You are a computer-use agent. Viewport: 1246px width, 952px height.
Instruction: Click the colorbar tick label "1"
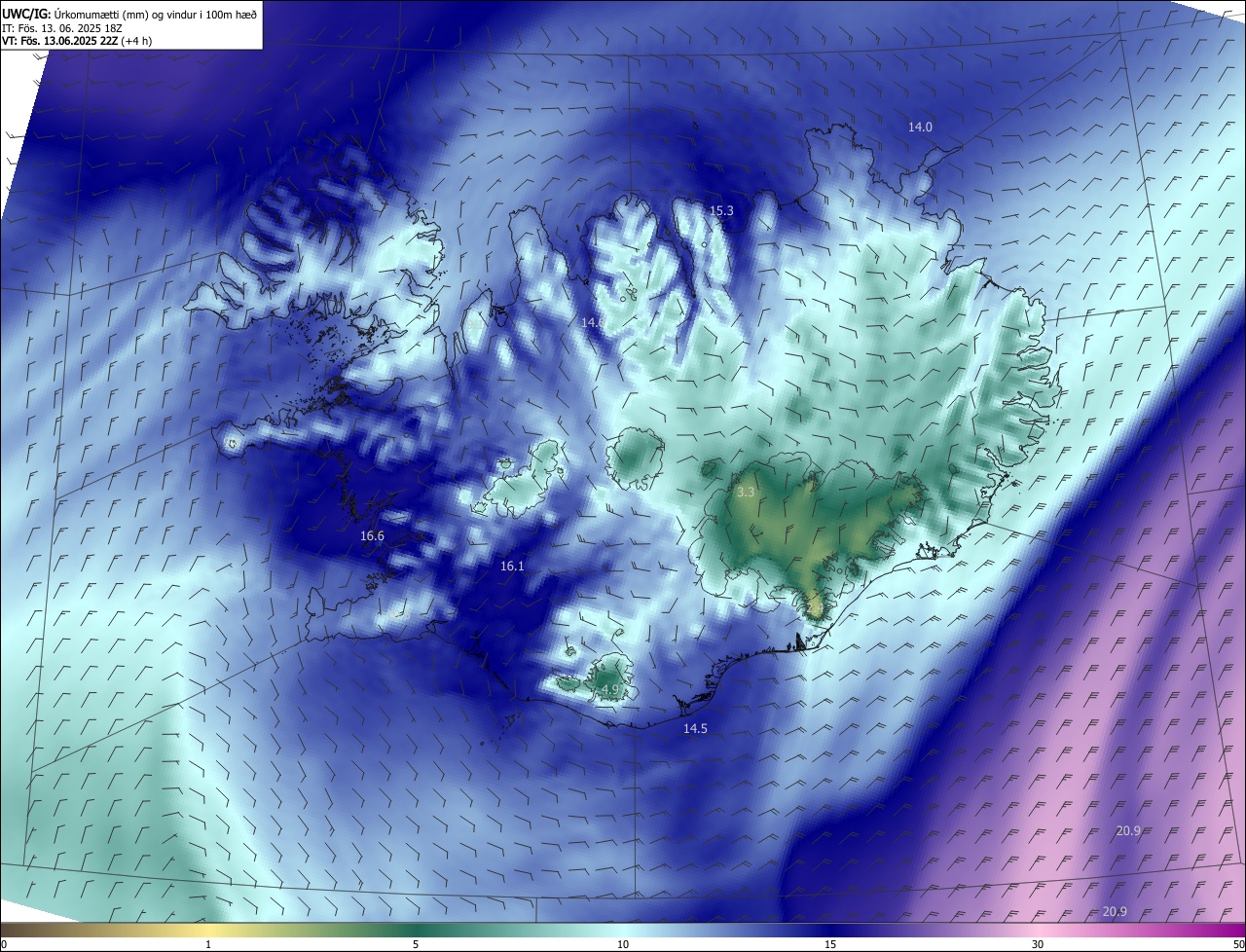click(x=208, y=945)
